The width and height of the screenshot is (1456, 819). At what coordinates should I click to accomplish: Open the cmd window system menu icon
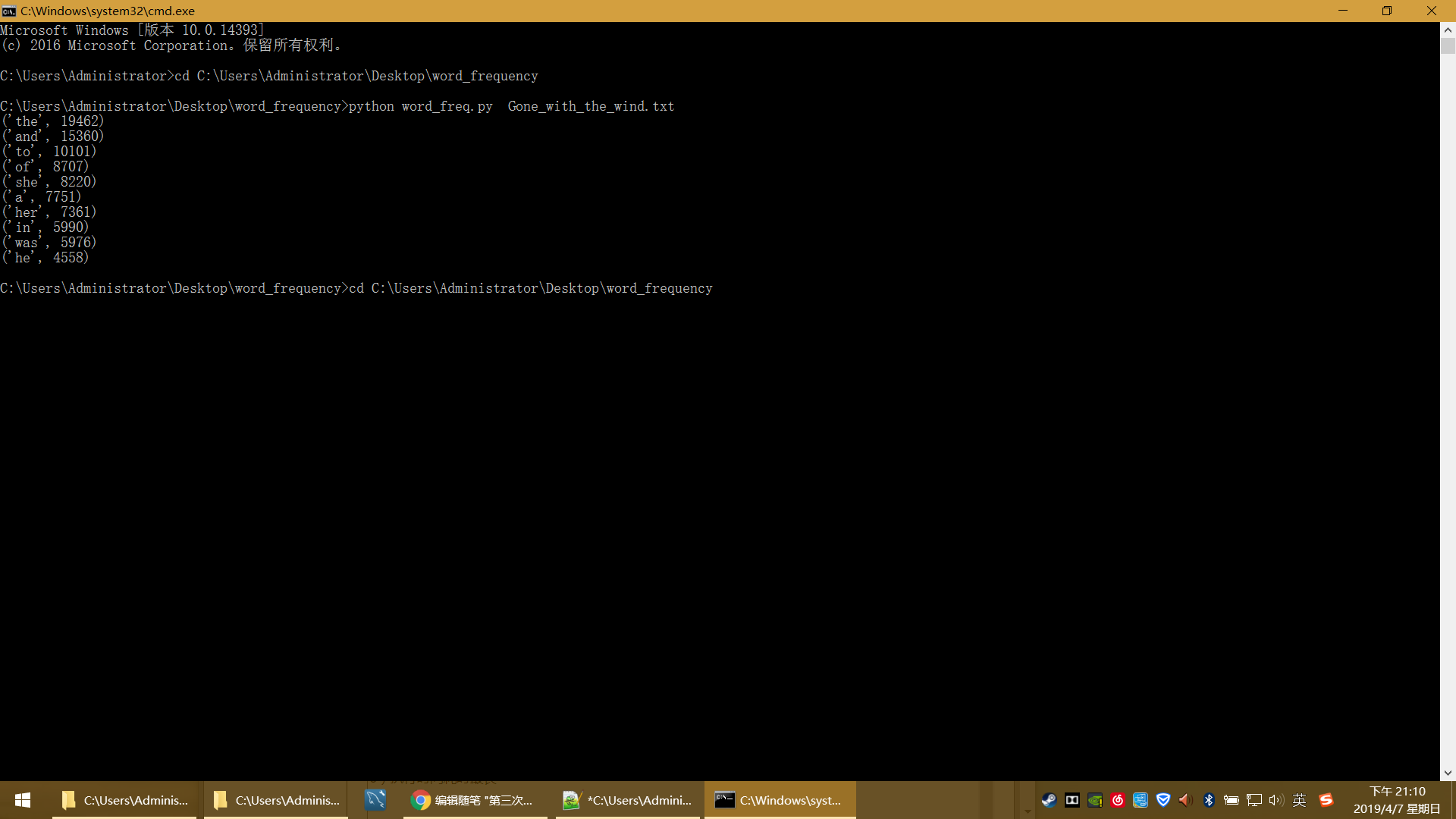point(9,11)
